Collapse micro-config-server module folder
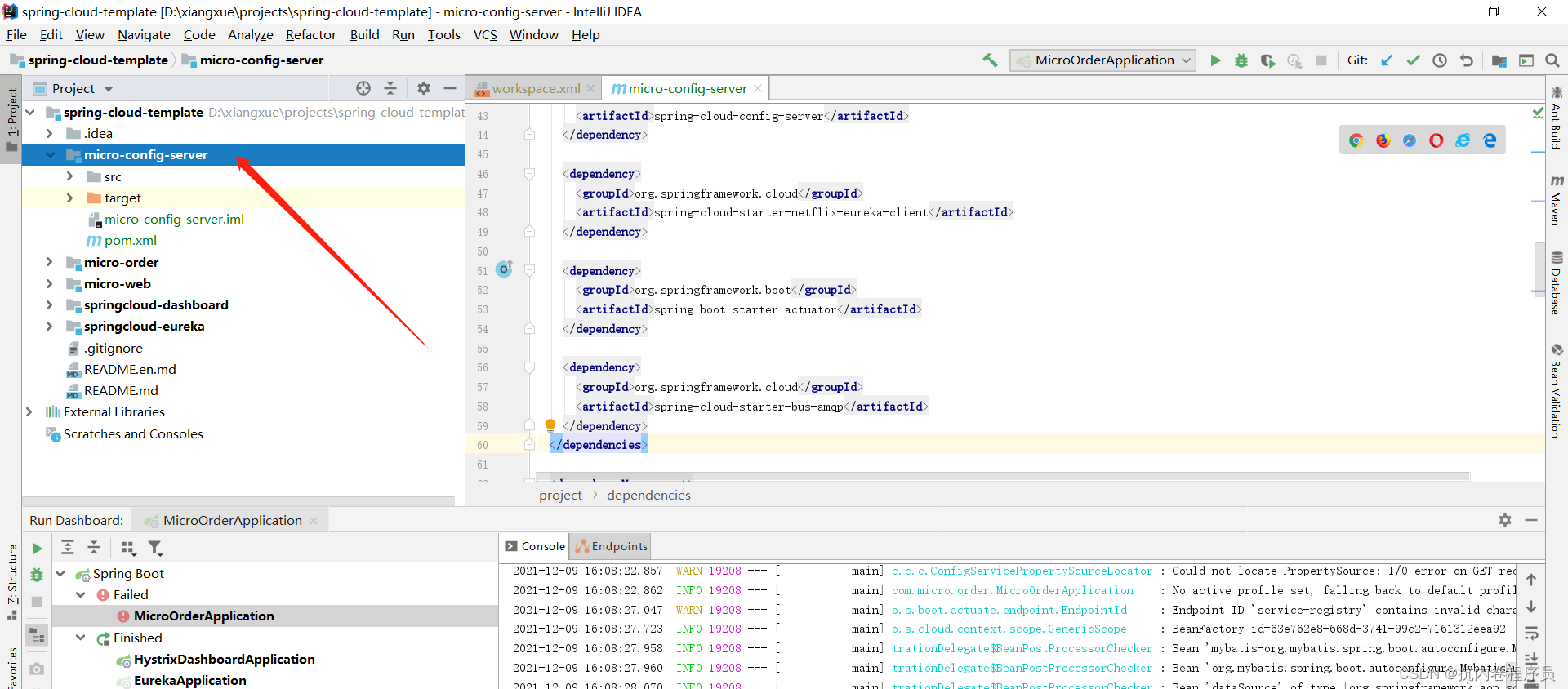The height and width of the screenshot is (689, 1568). [x=50, y=154]
